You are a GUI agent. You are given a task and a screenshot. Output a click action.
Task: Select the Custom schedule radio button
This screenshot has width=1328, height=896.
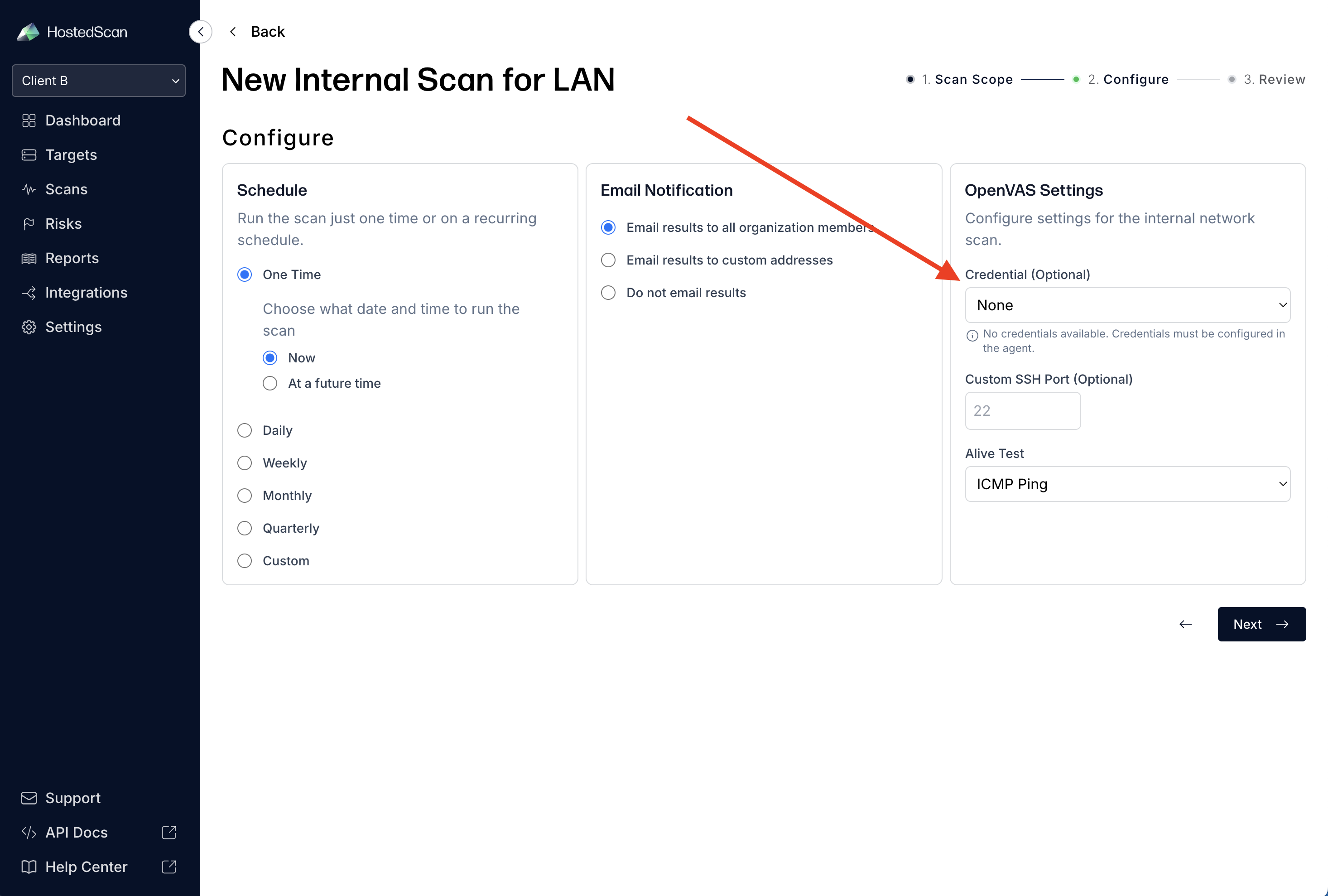point(245,561)
